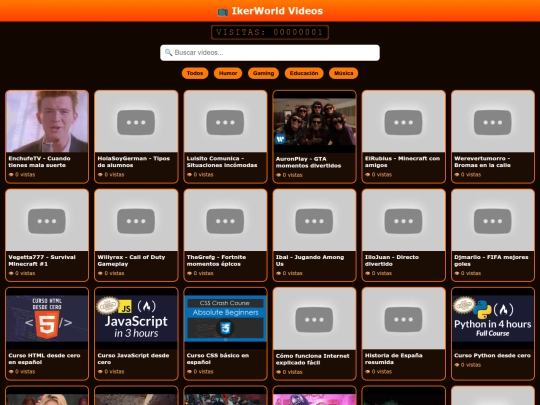Click title 'EnchufeTV - Cuando tienes mala suerte'
The width and height of the screenshot is (540, 405).
point(39,162)
